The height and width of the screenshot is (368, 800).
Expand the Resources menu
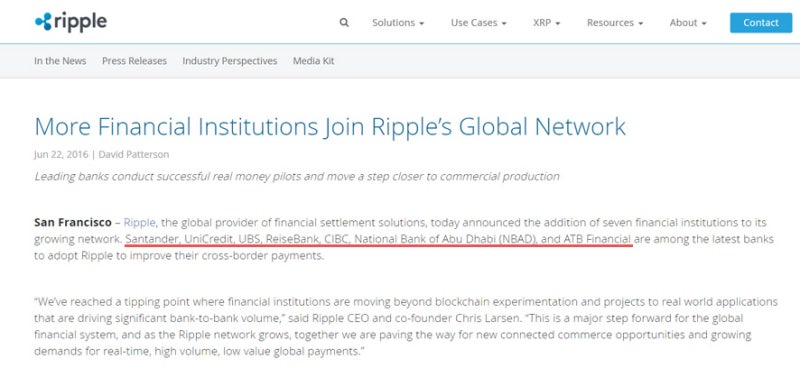click(x=615, y=23)
